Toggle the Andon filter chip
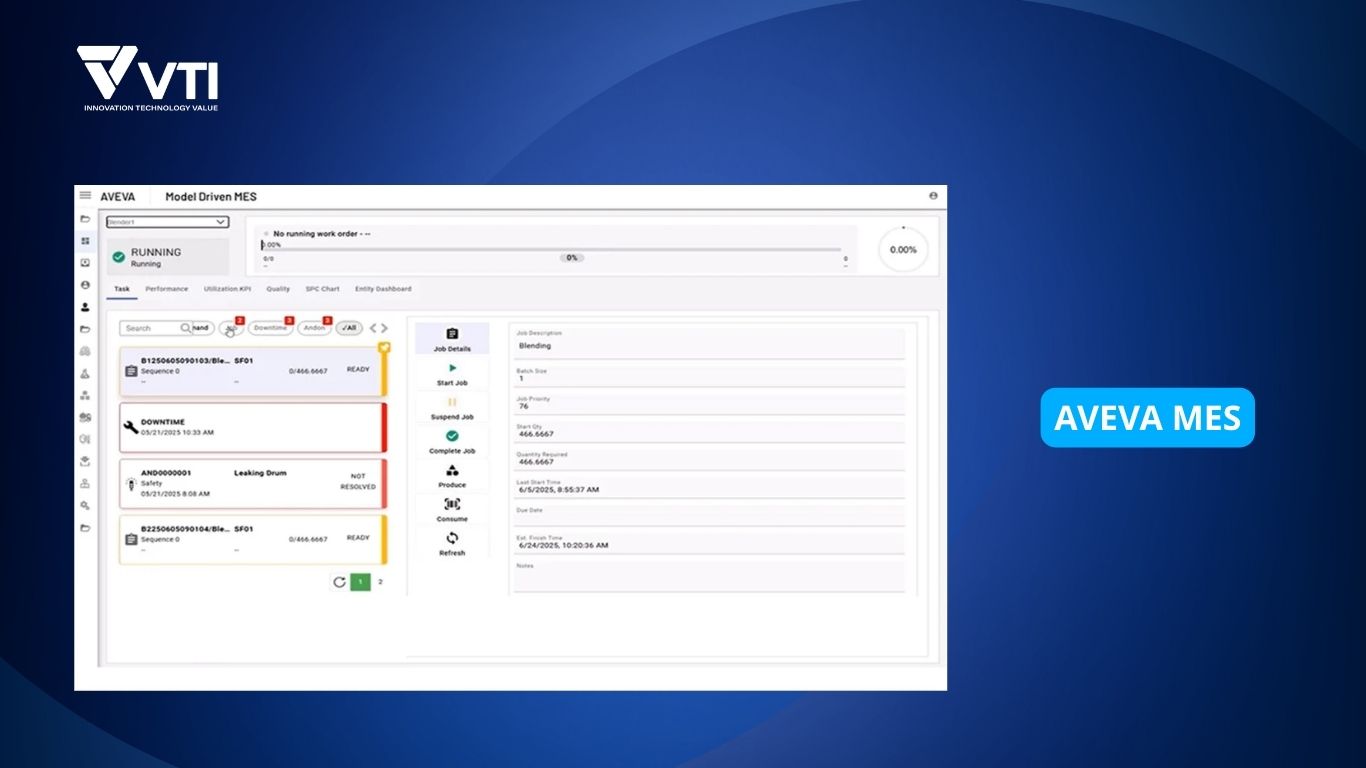Screen dimensions: 1366x768 pyautogui.click(x=314, y=328)
